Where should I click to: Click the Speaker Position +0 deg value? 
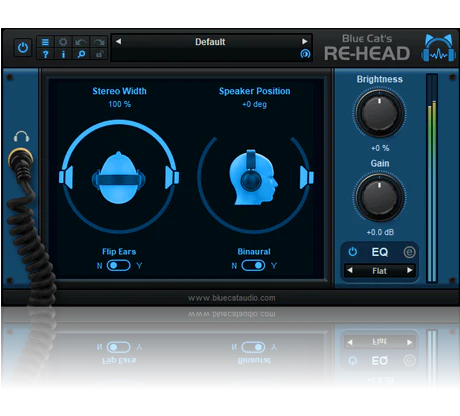254,104
